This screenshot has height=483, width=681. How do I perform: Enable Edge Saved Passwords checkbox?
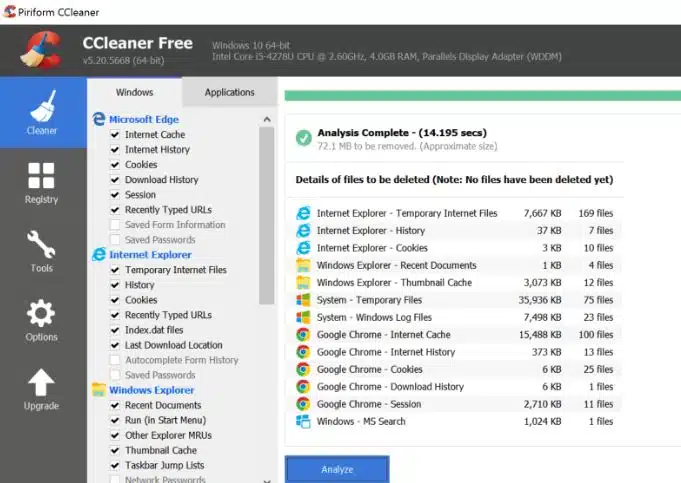[115, 240]
